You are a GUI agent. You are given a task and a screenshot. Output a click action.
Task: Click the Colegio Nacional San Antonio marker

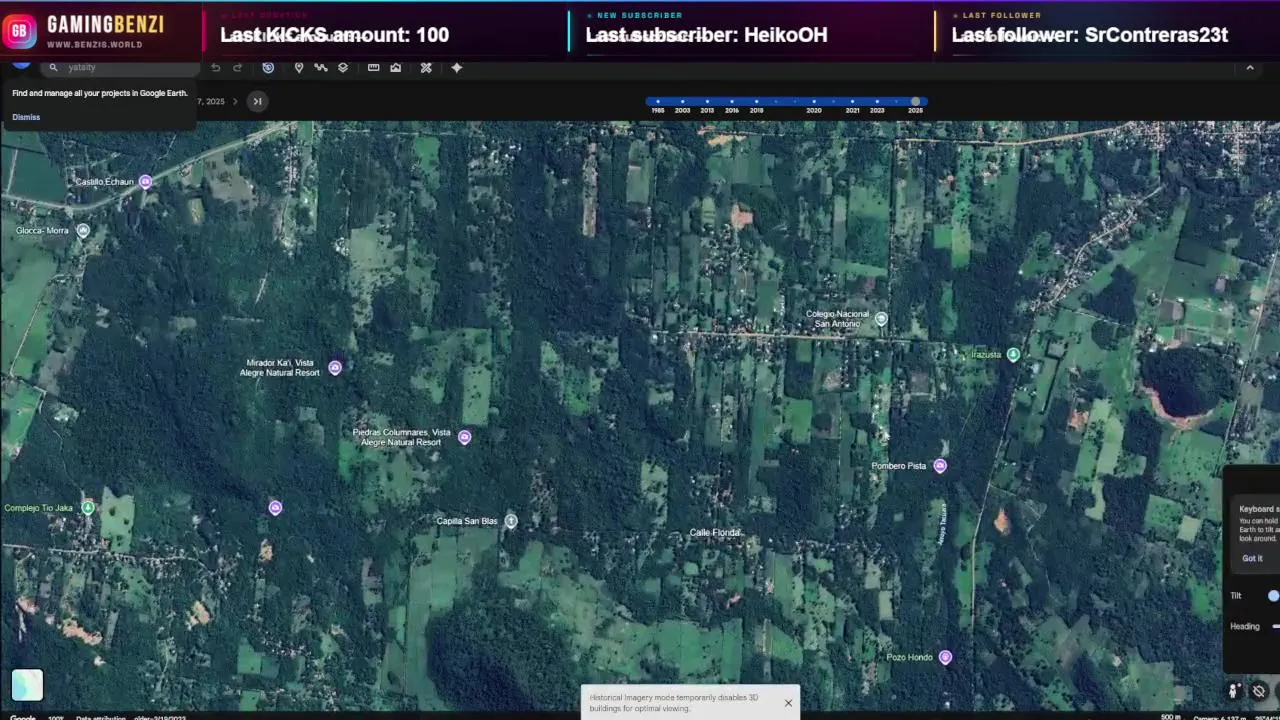(x=881, y=320)
